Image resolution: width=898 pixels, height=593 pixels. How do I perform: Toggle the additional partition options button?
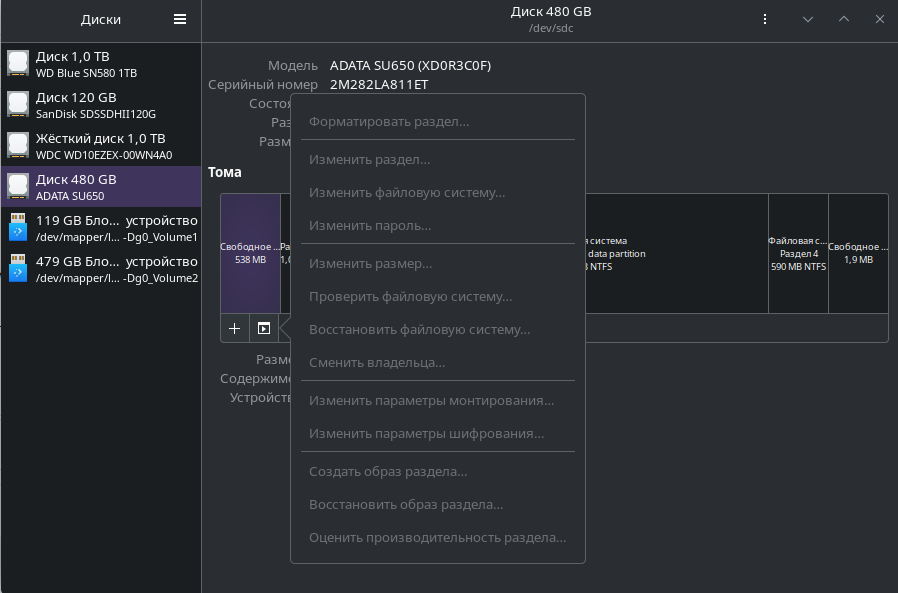264,328
